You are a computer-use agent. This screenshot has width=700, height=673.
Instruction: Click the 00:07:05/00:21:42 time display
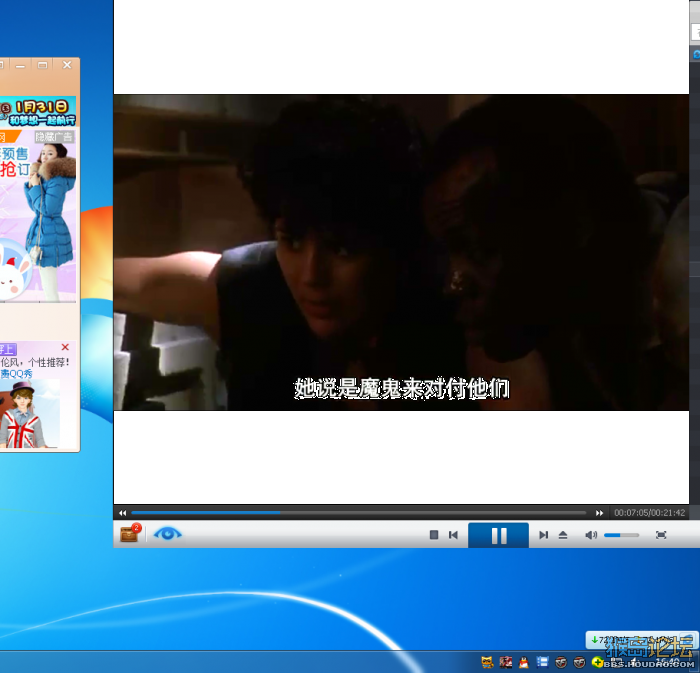(x=649, y=513)
